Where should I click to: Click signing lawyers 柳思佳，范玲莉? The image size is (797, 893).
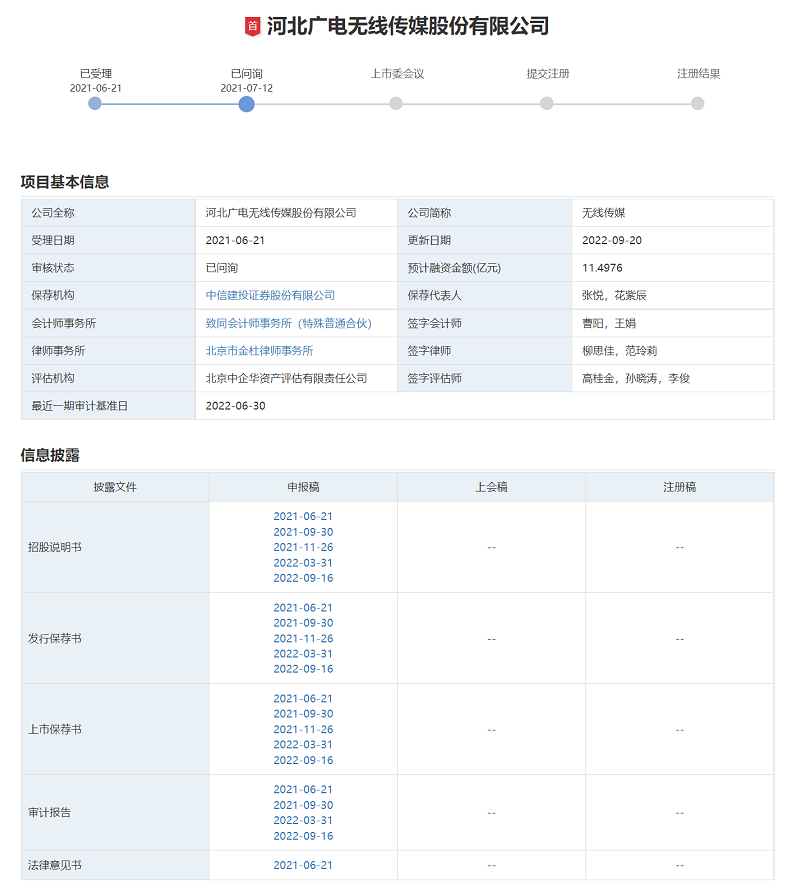click(x=620, y=351)
